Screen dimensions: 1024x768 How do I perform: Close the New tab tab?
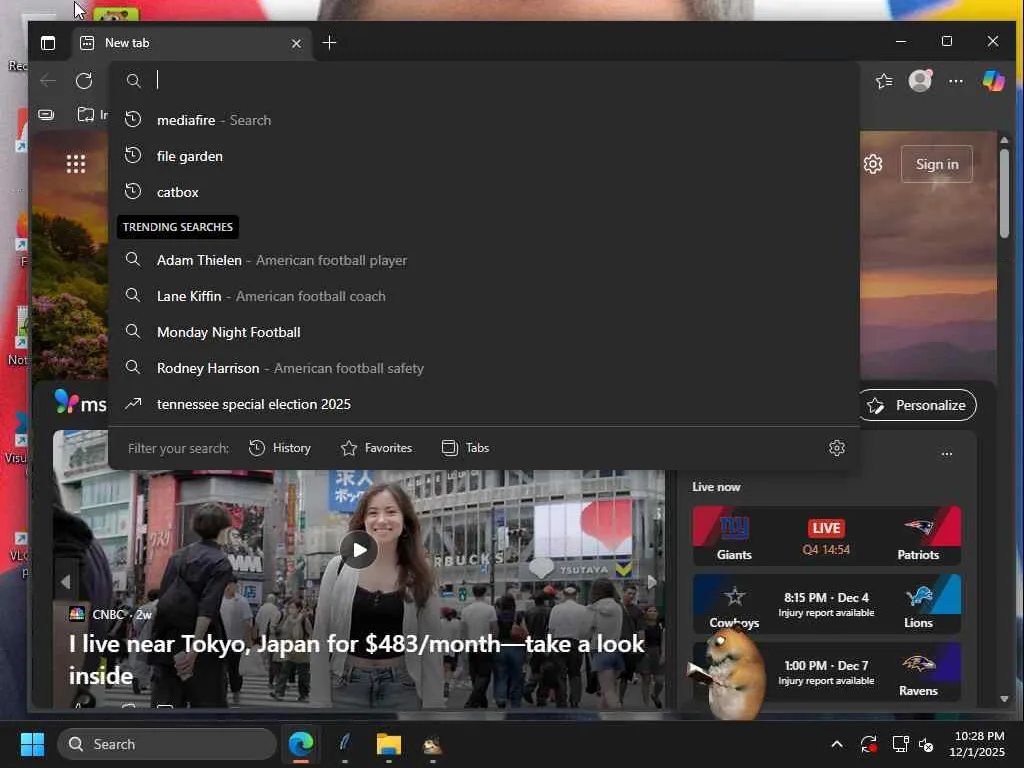296,43
